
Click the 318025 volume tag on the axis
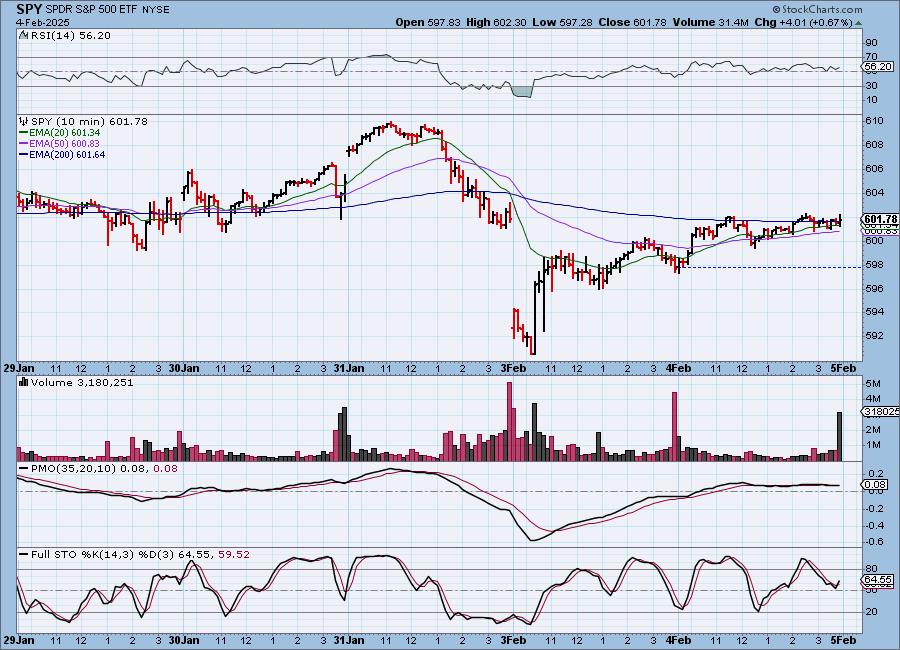pyautogui.click(x=880, y=411)
